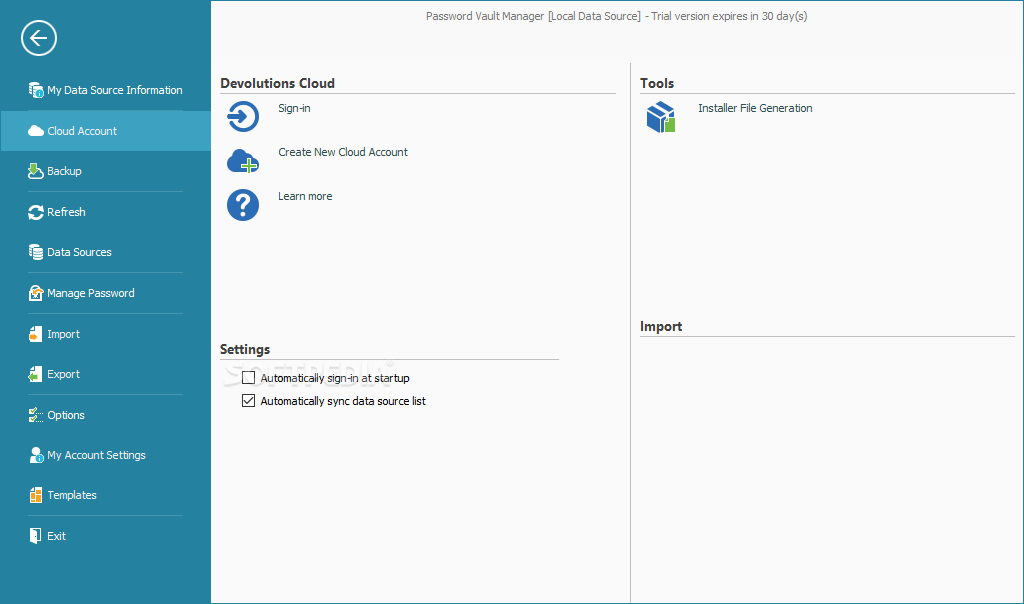
Task: Click the Refresh arrows icon
Action: [36, 212]
